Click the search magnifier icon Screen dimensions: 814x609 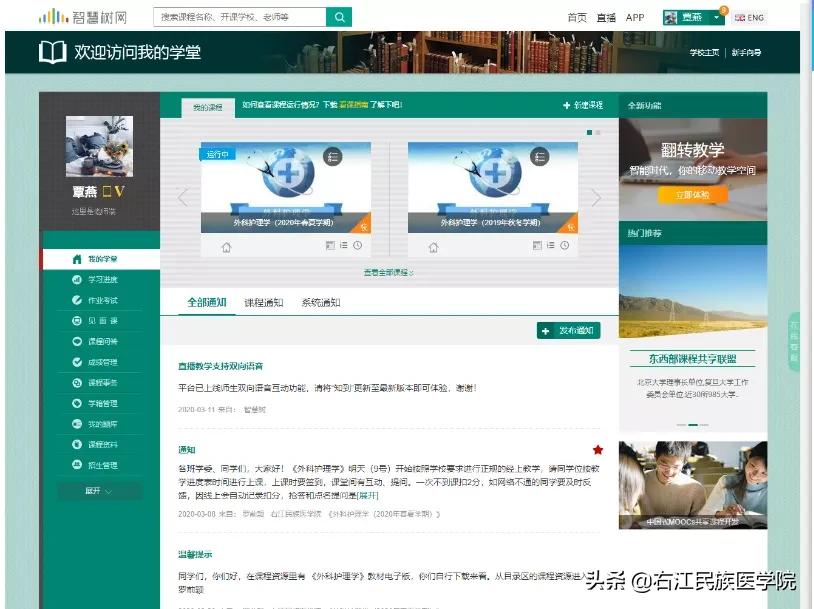[x=339, y=17]
